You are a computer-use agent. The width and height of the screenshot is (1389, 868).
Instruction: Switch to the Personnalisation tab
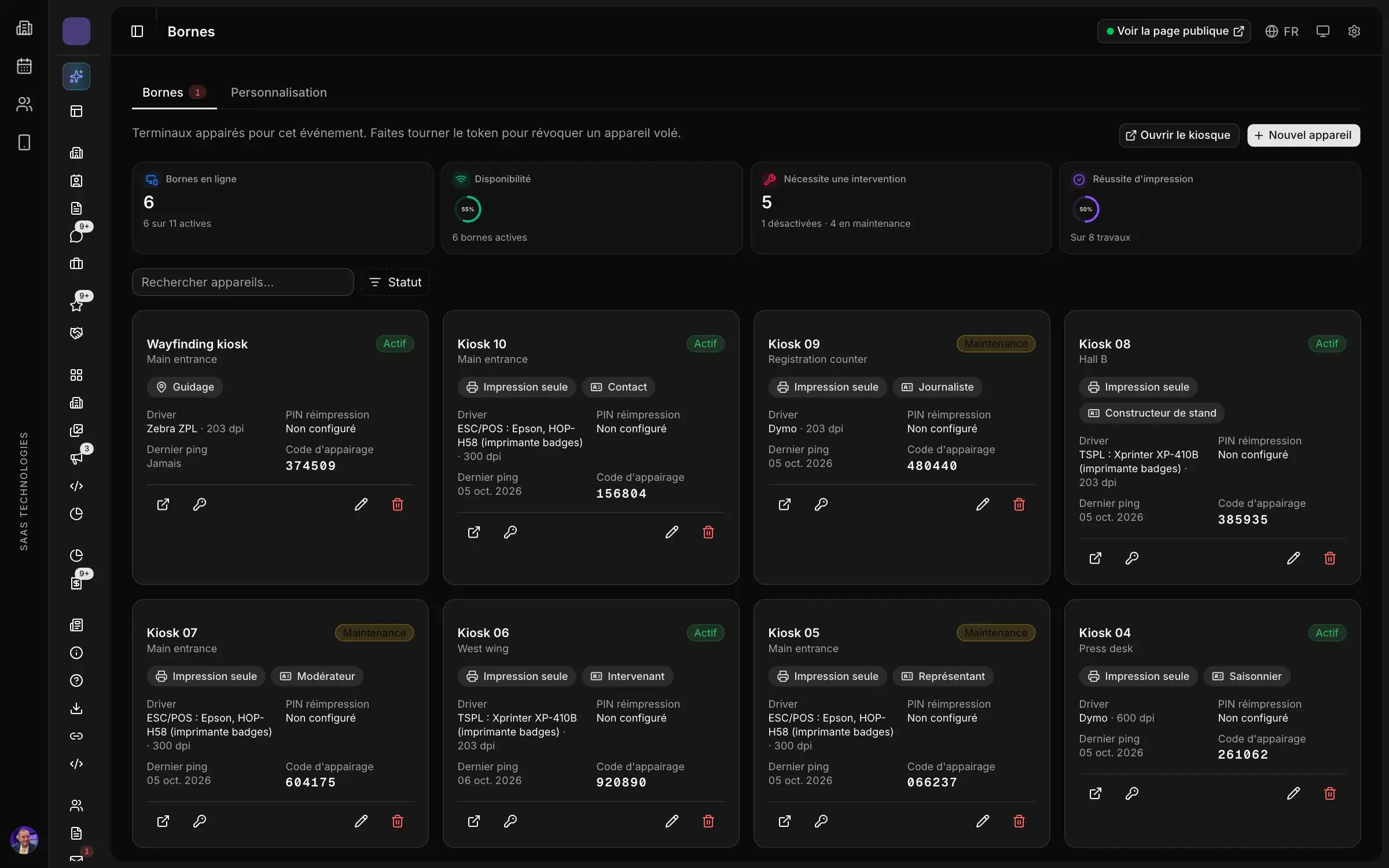279,92
